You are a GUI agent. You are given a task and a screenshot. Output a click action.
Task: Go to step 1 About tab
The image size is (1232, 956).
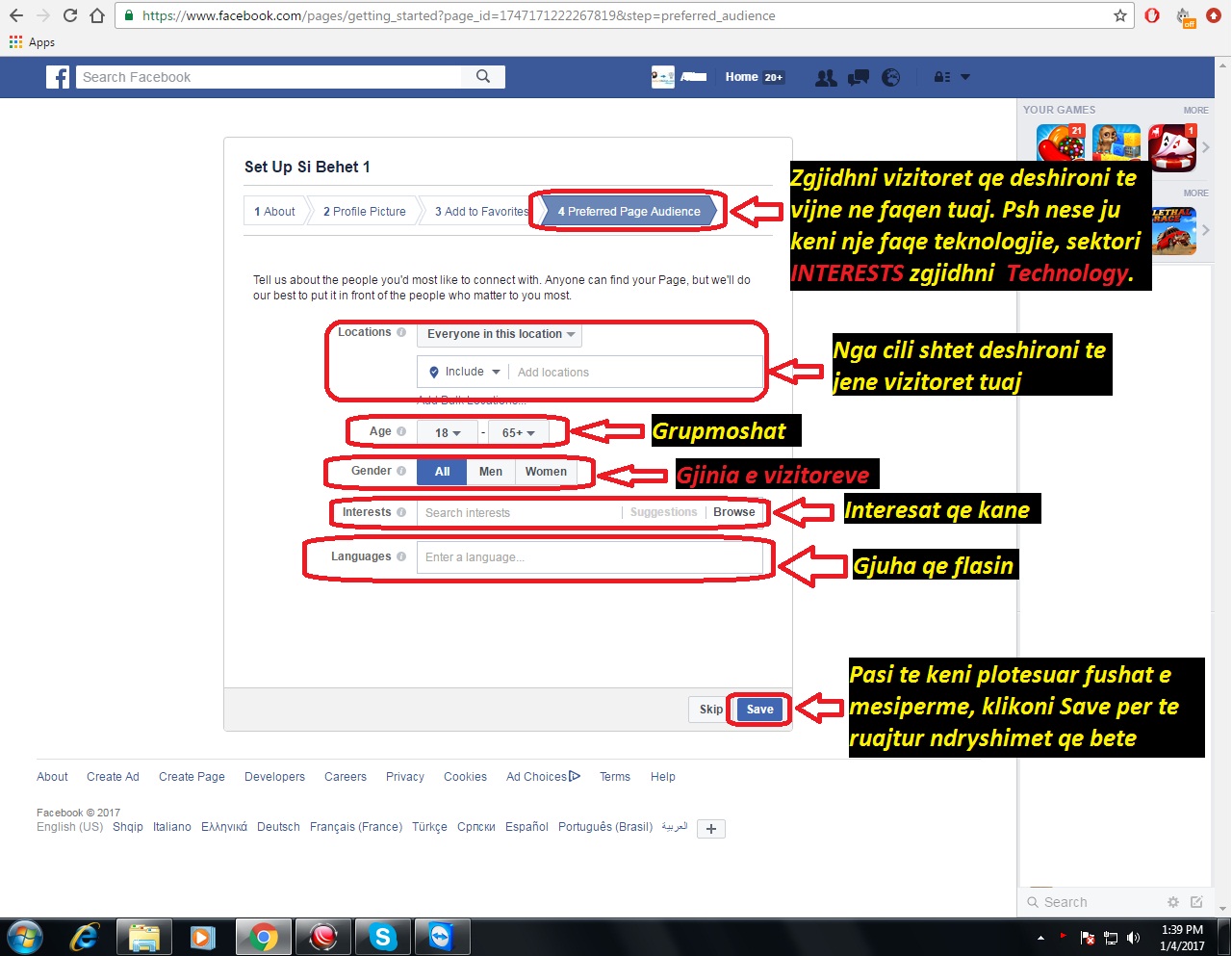tap(275, 212)
